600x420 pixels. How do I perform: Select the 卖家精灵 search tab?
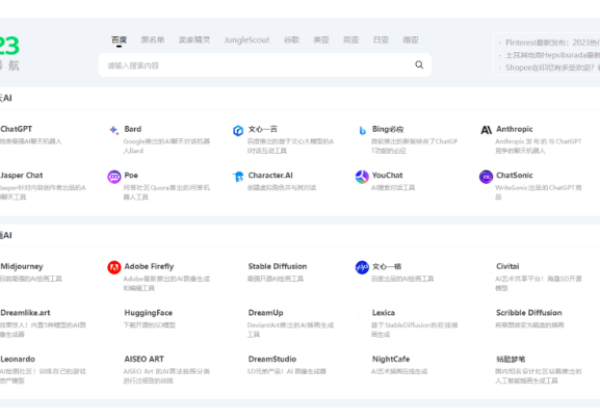[x=194, y=40]
